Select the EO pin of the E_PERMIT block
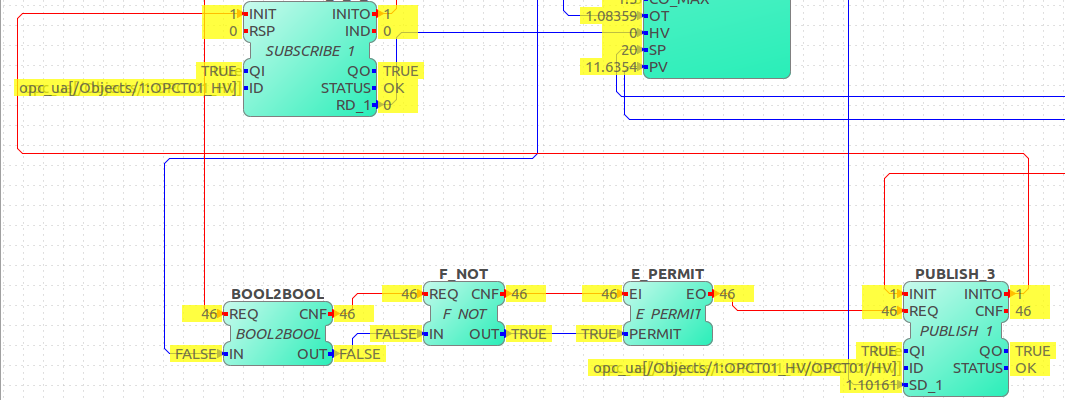The height and width of the screenshot is (400, 1065). tap(698, 294)
